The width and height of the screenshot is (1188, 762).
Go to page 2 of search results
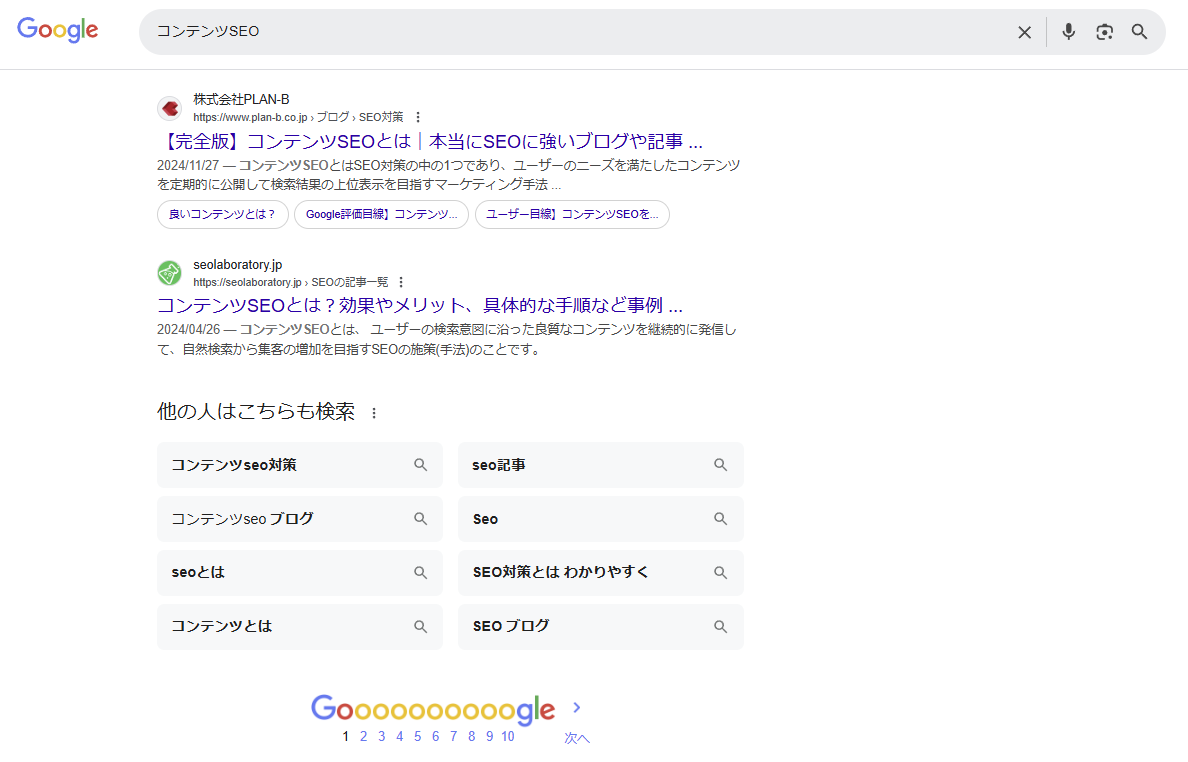click(363, 736)
